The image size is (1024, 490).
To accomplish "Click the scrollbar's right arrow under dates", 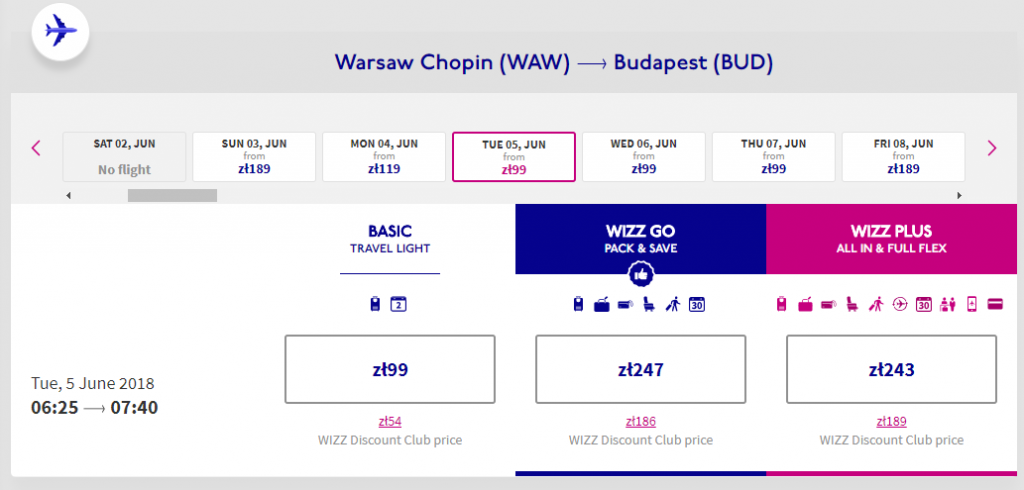I will (959, 195).
